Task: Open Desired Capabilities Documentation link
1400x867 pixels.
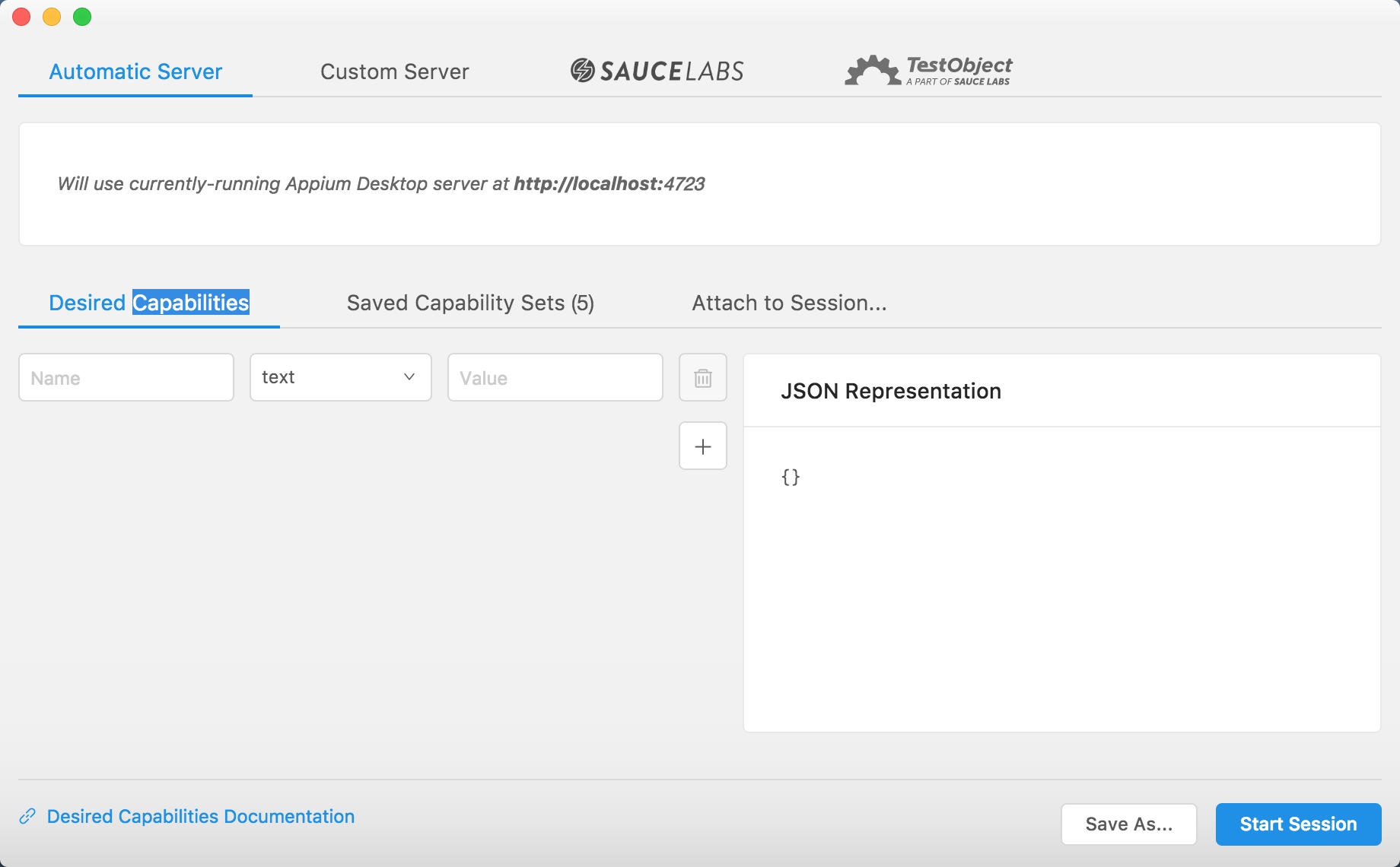Action: [201, 816]
